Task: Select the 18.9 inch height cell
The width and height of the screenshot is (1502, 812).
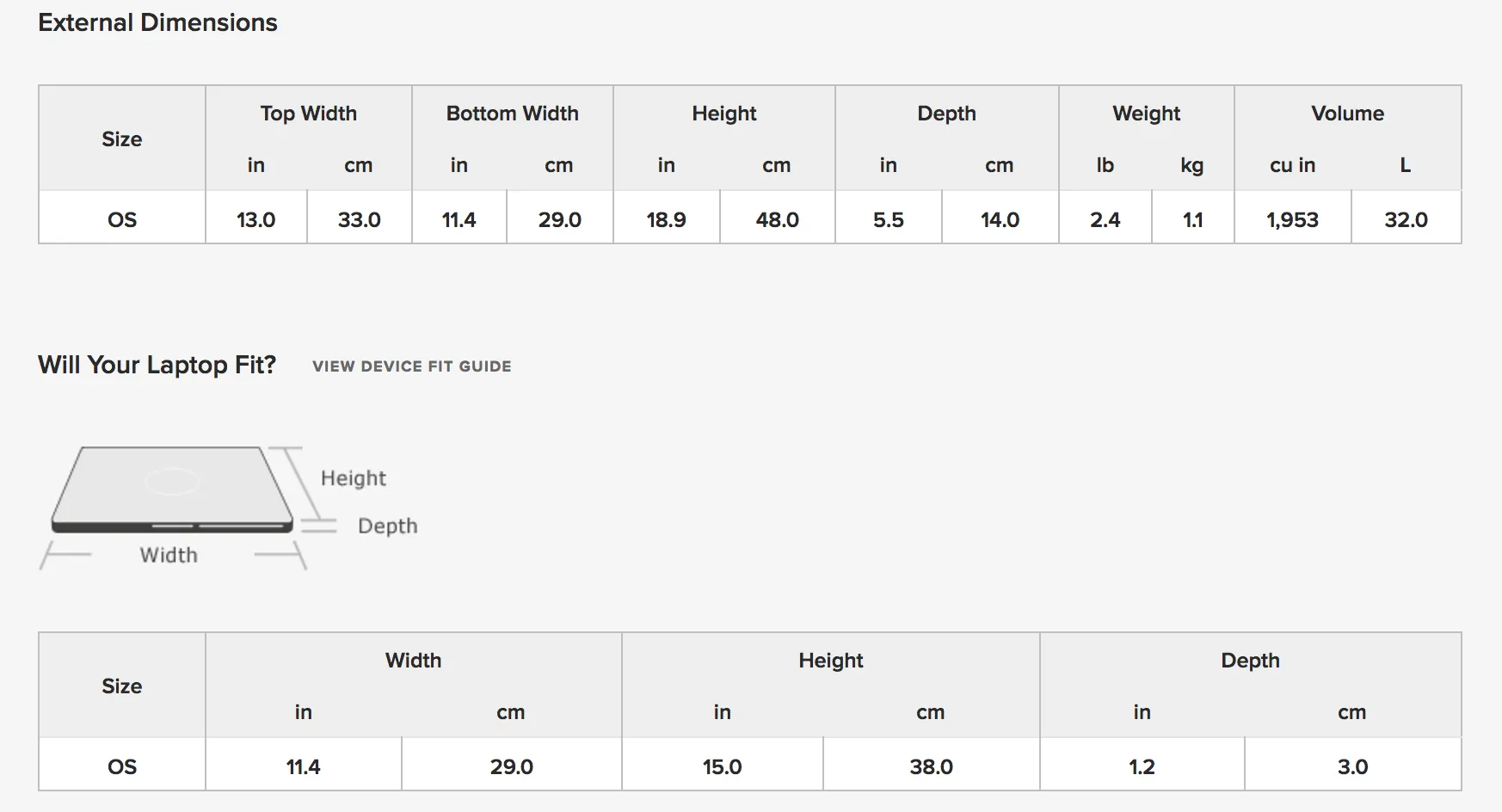Action: [x=667, y=218]
